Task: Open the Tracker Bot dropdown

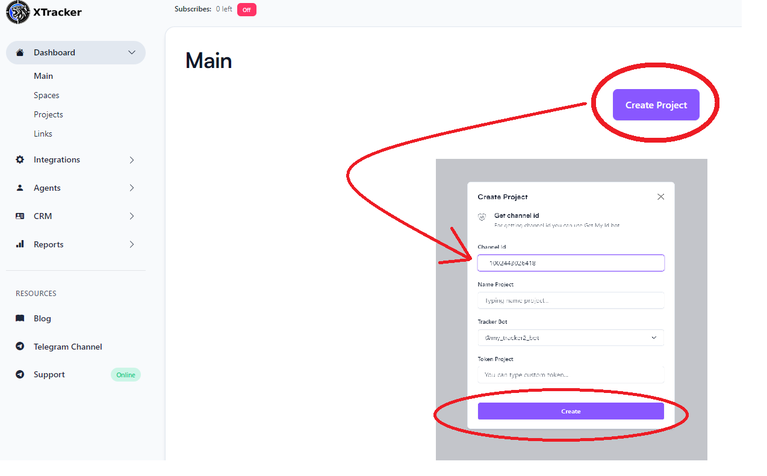Action: pos(570,338)
